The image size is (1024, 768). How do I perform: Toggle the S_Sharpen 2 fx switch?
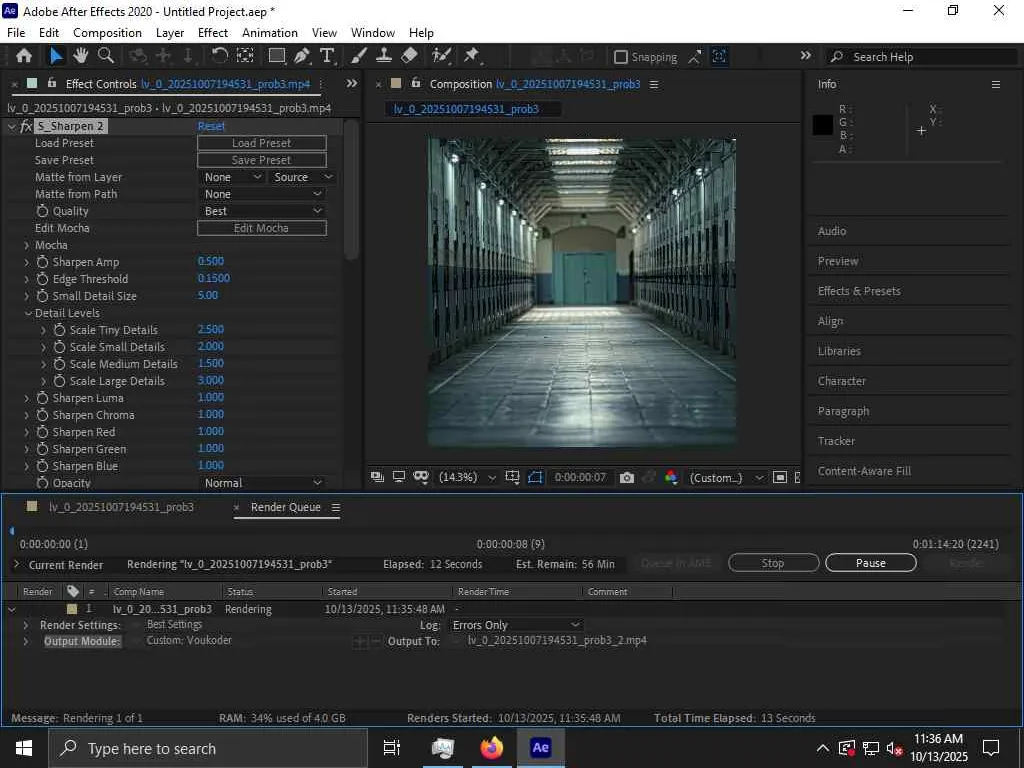[26, 127]
